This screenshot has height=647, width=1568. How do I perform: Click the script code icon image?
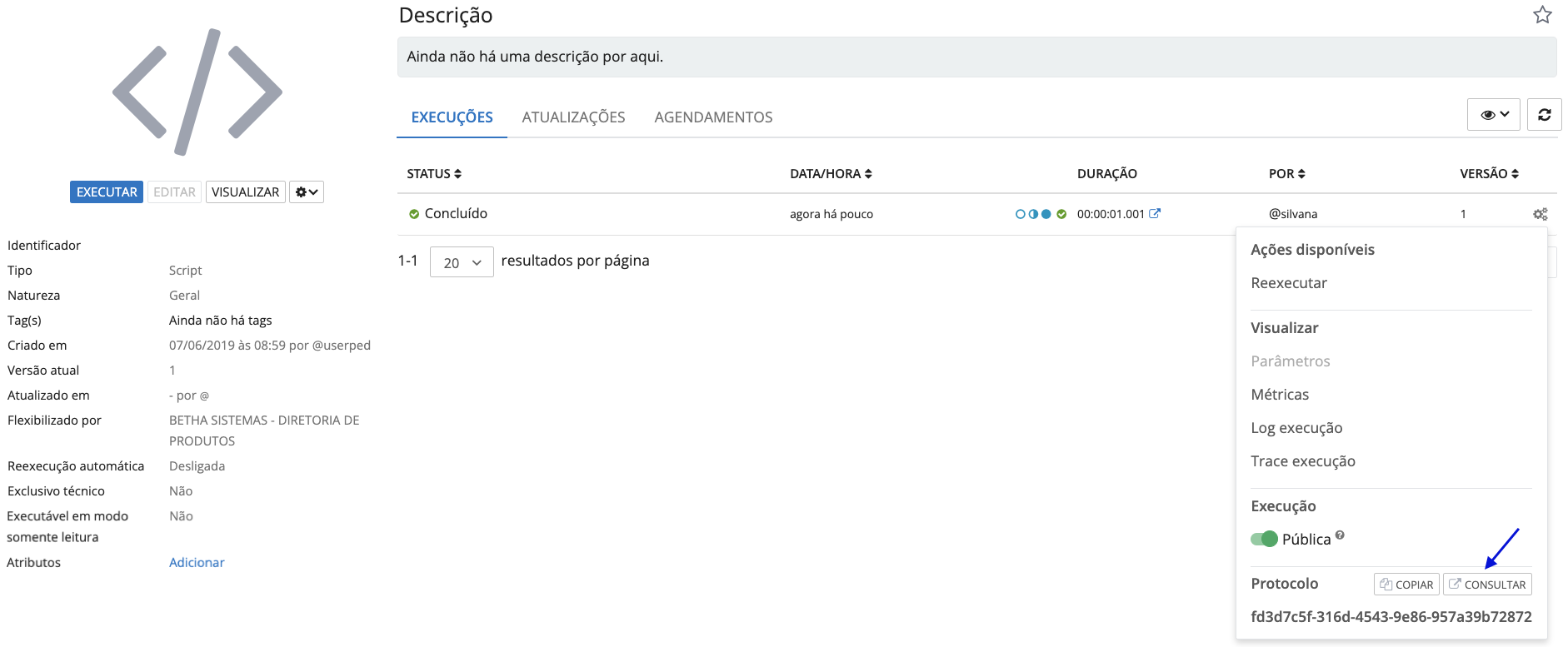197,92
